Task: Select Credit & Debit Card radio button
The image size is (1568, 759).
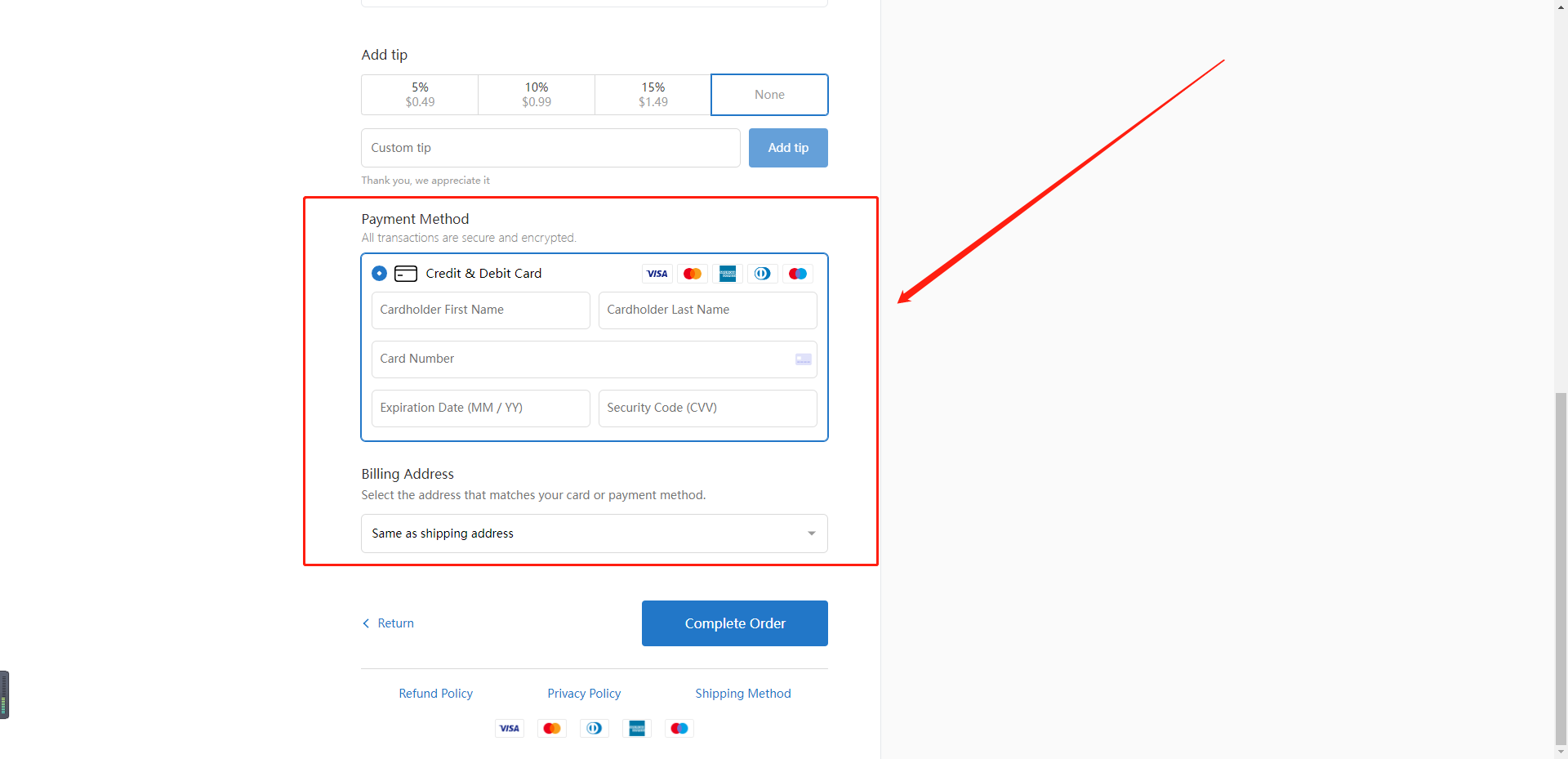Action: pyautogui.click(x=379, y=274)
